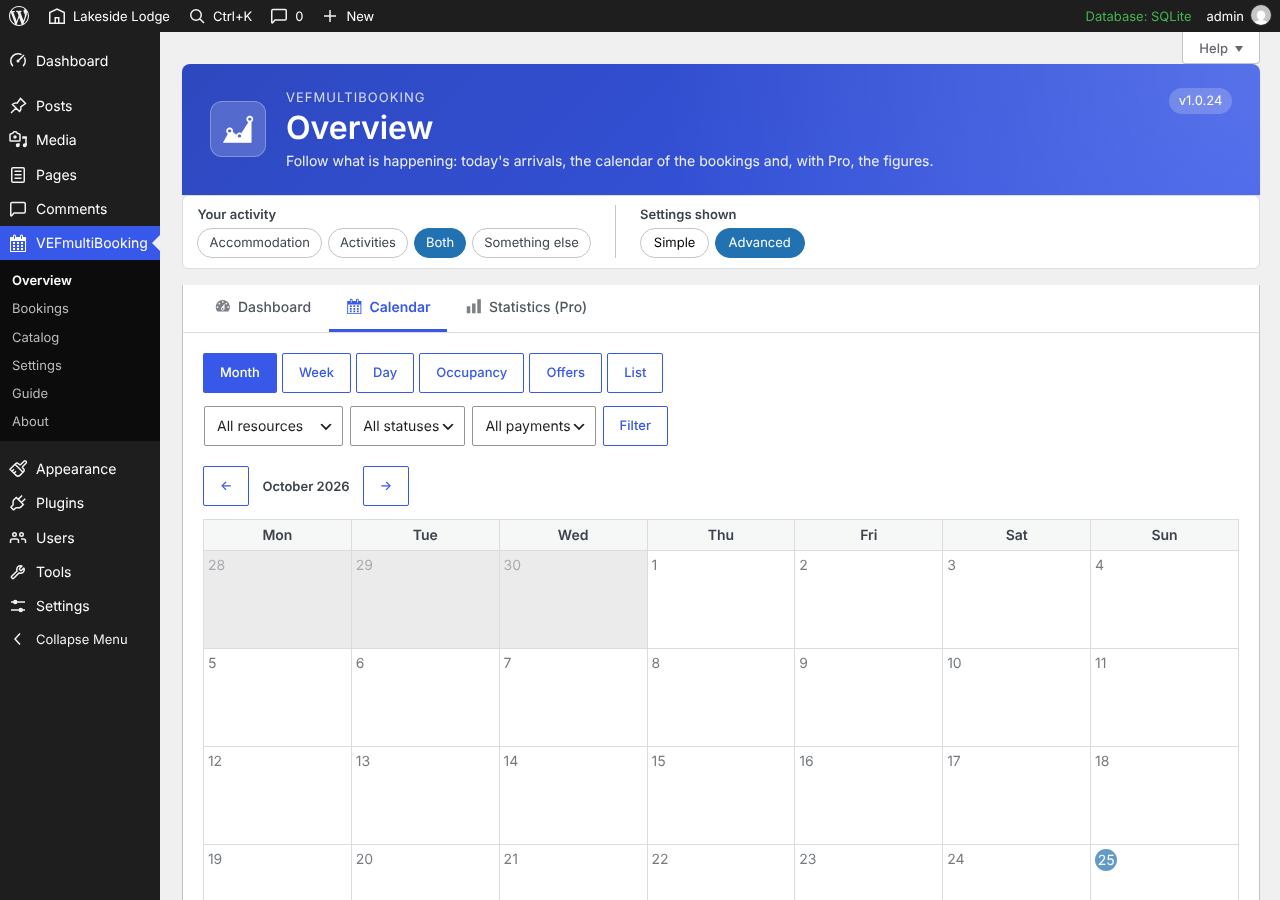Open the Calendar tab
This screenshot has width=1280, height=900.
388,307
